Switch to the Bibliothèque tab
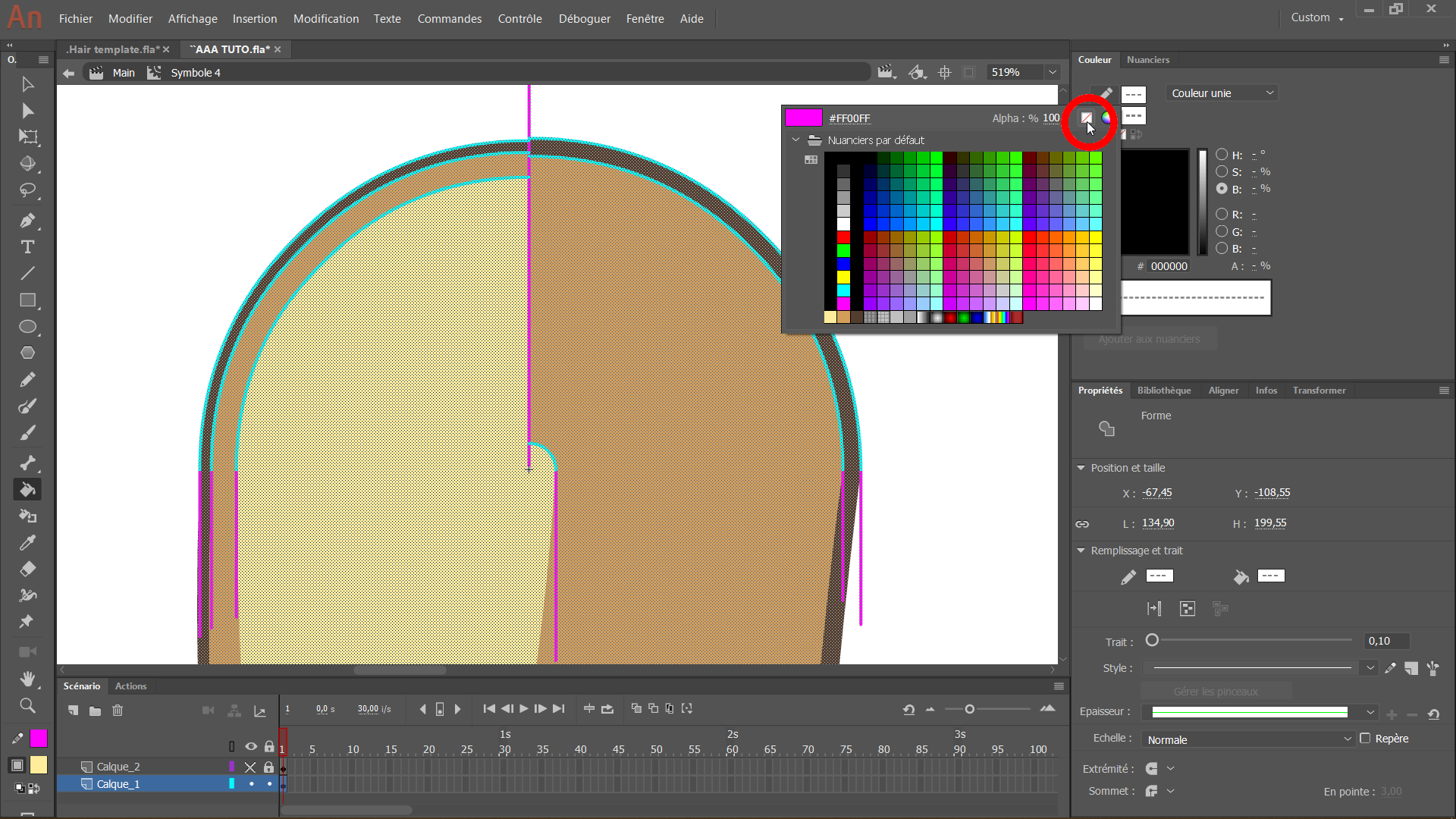The width and height of the screenshot is (1456, 819). (1164, 391)
